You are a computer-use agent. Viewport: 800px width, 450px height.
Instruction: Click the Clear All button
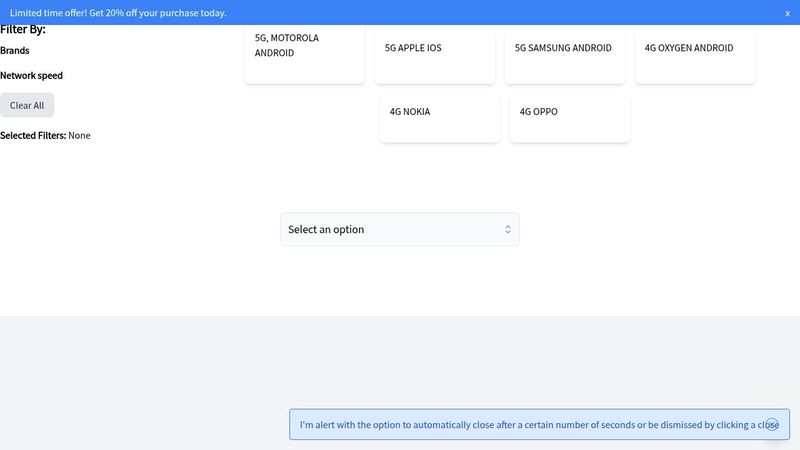(x=27, y=105)
